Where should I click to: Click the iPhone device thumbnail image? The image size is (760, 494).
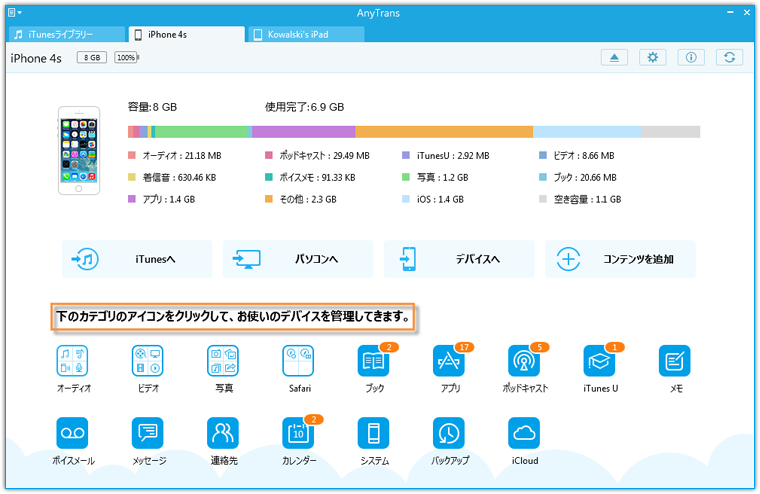point(79,150)
